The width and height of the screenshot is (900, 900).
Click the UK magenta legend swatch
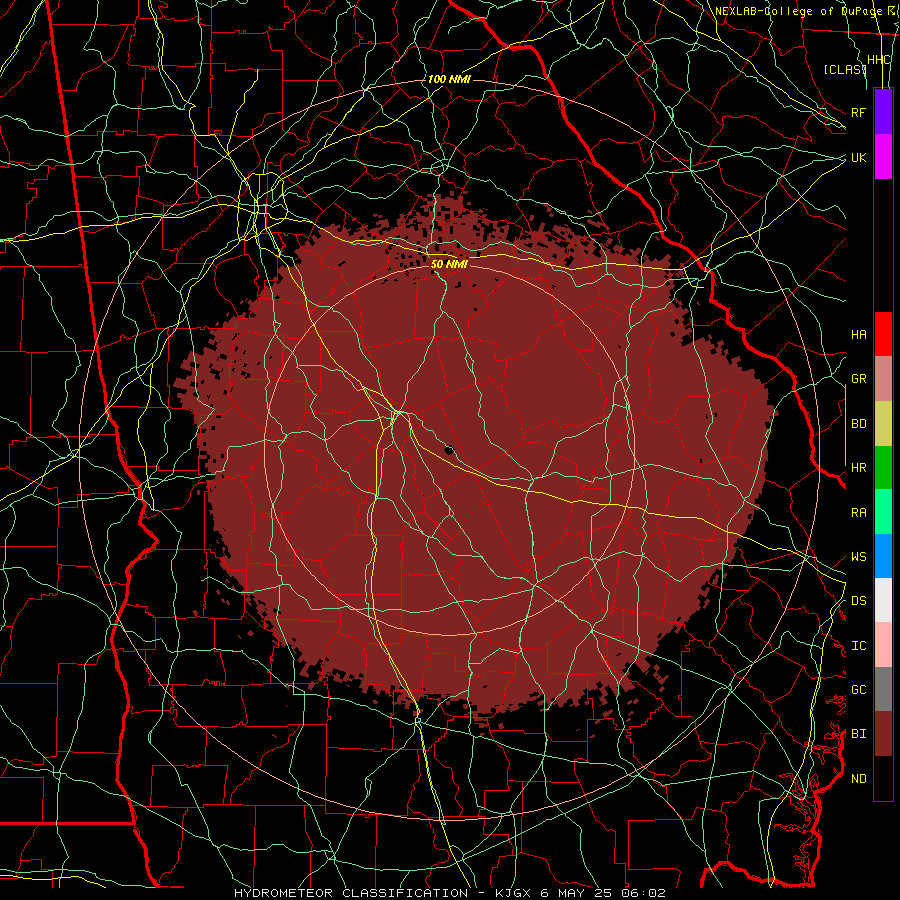(x=883, y=157)
